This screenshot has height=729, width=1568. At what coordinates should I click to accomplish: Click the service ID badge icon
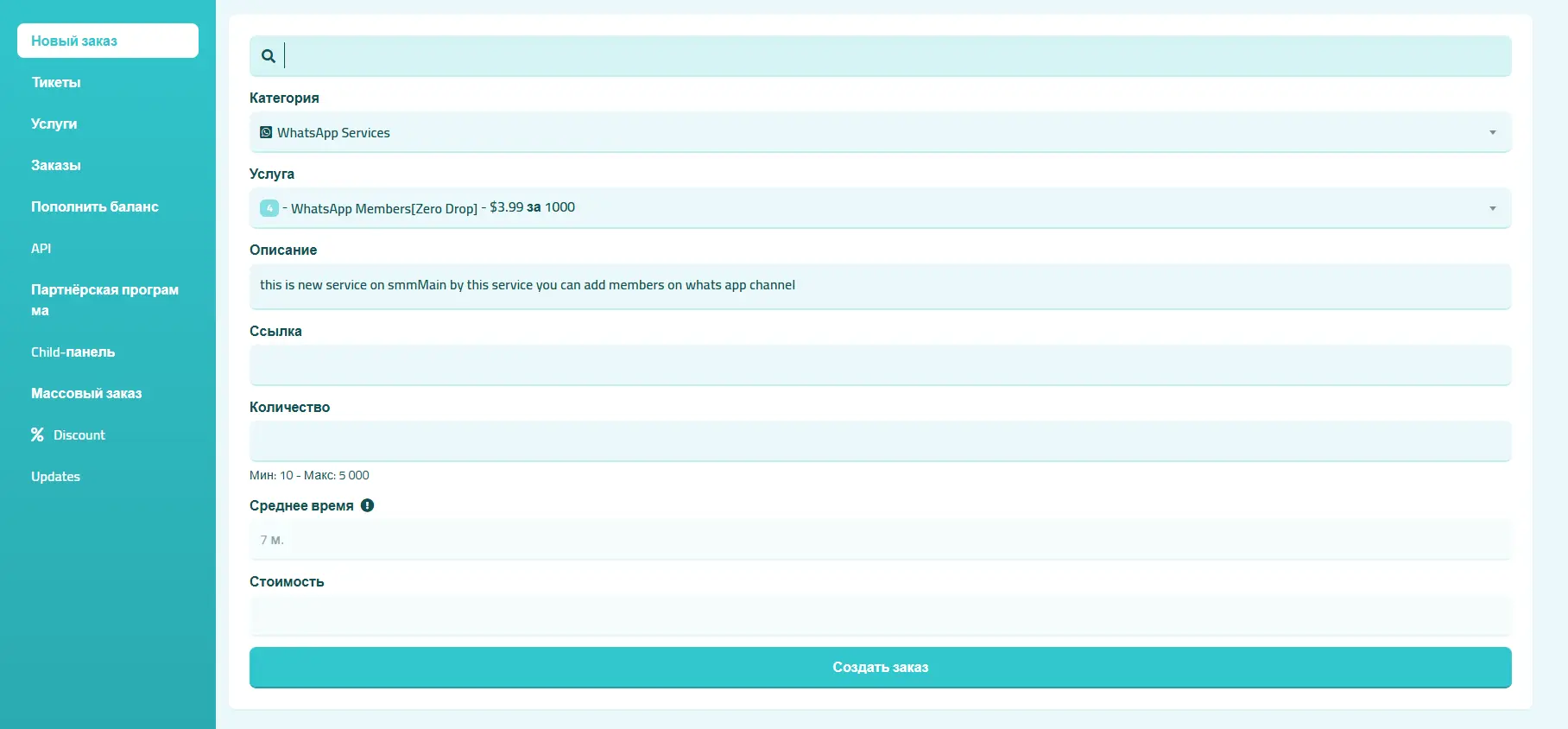[269, 208]
